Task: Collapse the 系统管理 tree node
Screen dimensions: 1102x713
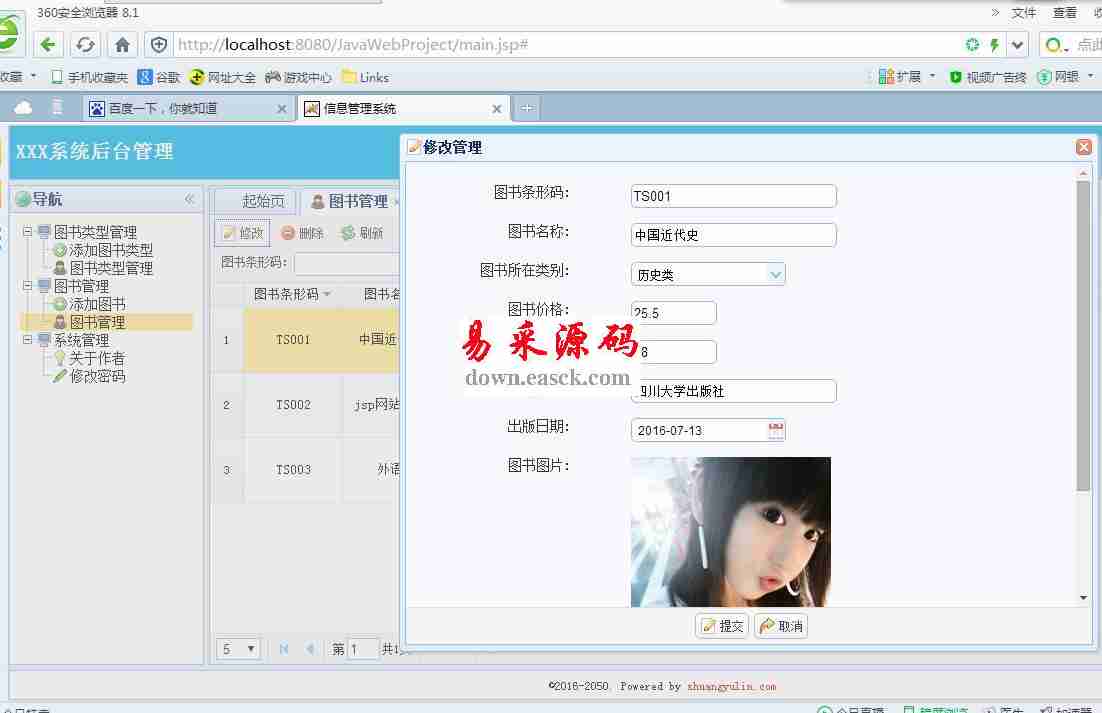Action: click(28, 340)
